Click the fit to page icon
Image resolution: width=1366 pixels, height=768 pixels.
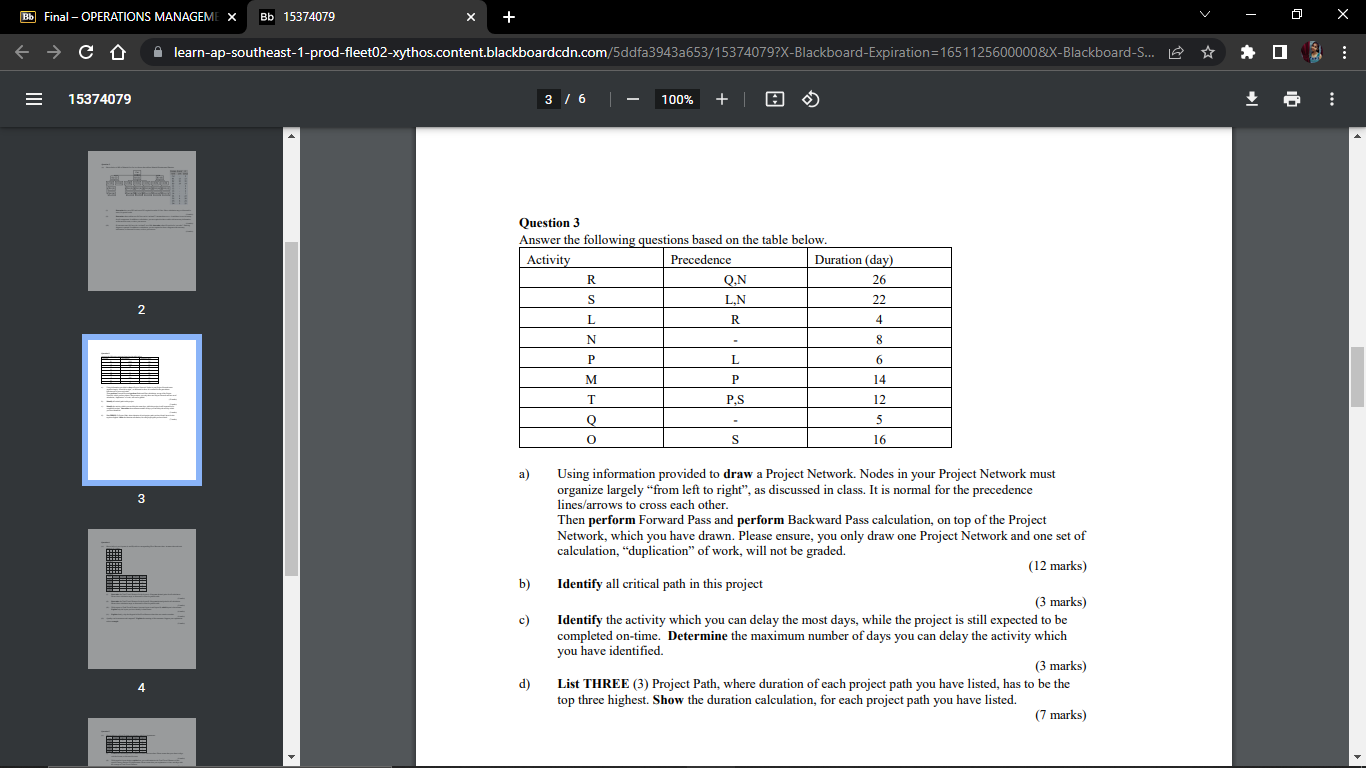[x=774, y=99]
